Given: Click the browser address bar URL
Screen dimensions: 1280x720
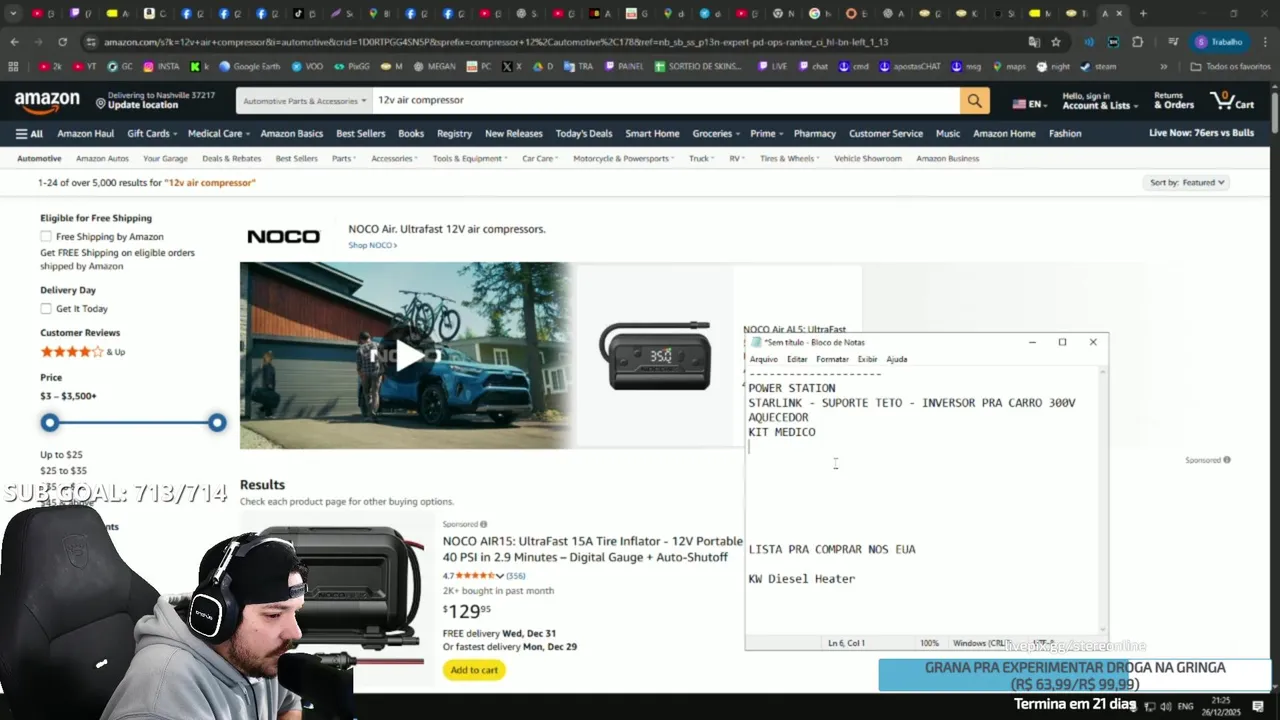Looking at the screenshot, I should pyautogui.click(x=495, y=42).
